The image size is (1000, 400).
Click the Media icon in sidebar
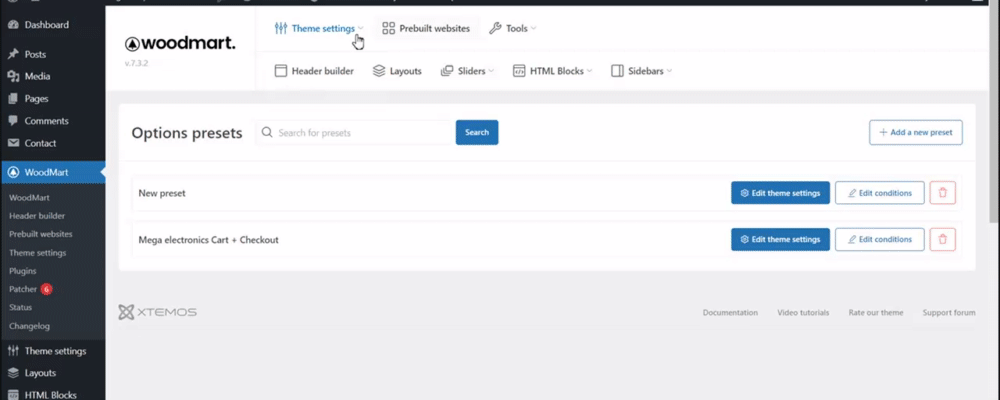[13, 77]
